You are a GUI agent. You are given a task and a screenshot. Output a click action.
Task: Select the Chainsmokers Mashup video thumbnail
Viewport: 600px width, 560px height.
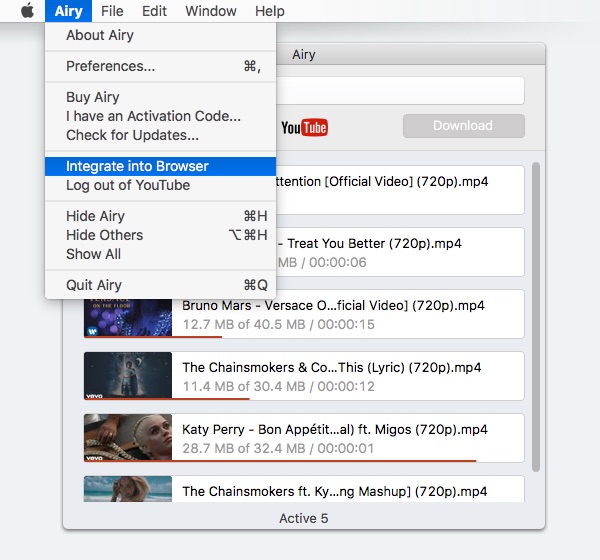tap(128, 488)
